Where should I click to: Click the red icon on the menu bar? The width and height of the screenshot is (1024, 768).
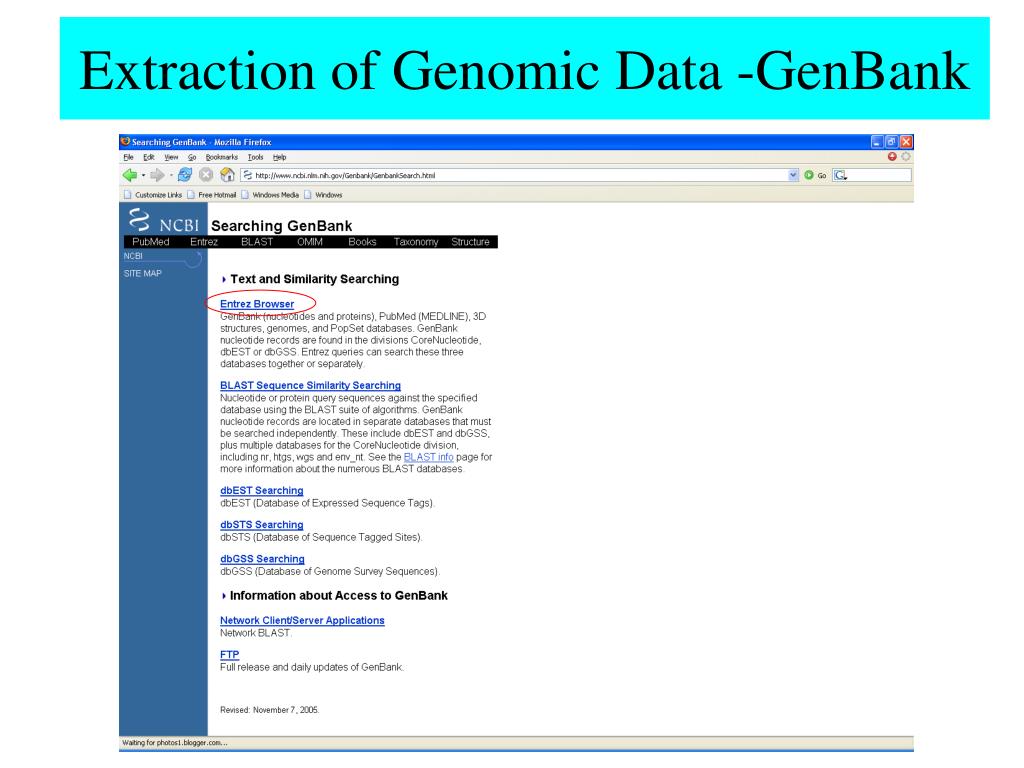click(892, 157)
